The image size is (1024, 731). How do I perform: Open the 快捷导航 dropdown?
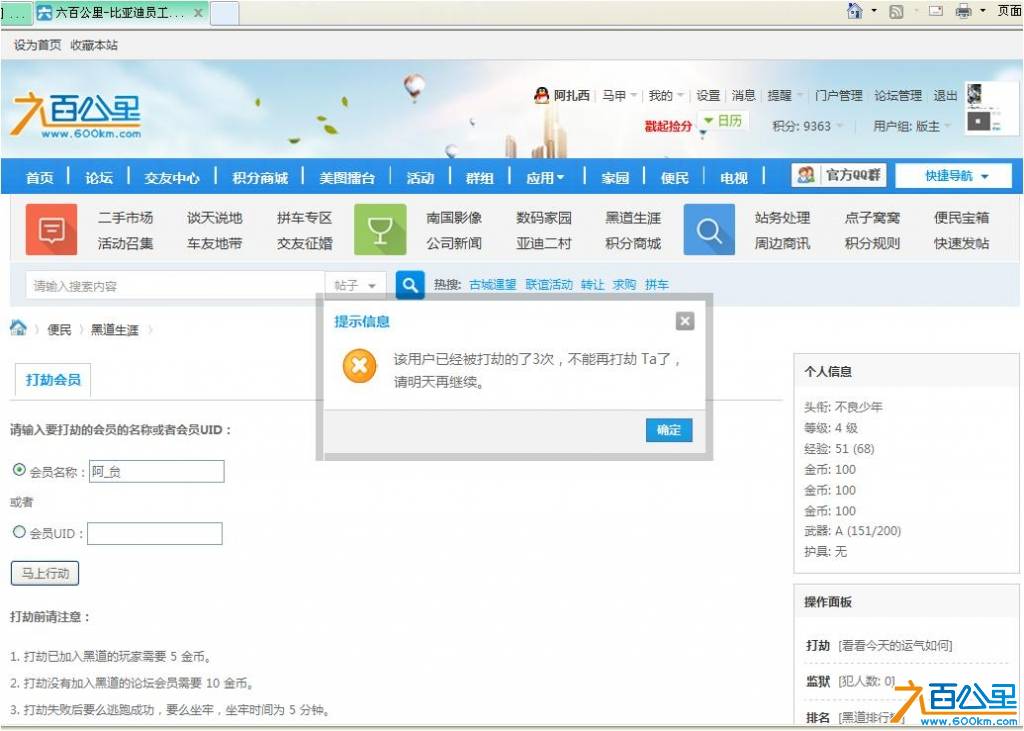(x=953, y=176)
